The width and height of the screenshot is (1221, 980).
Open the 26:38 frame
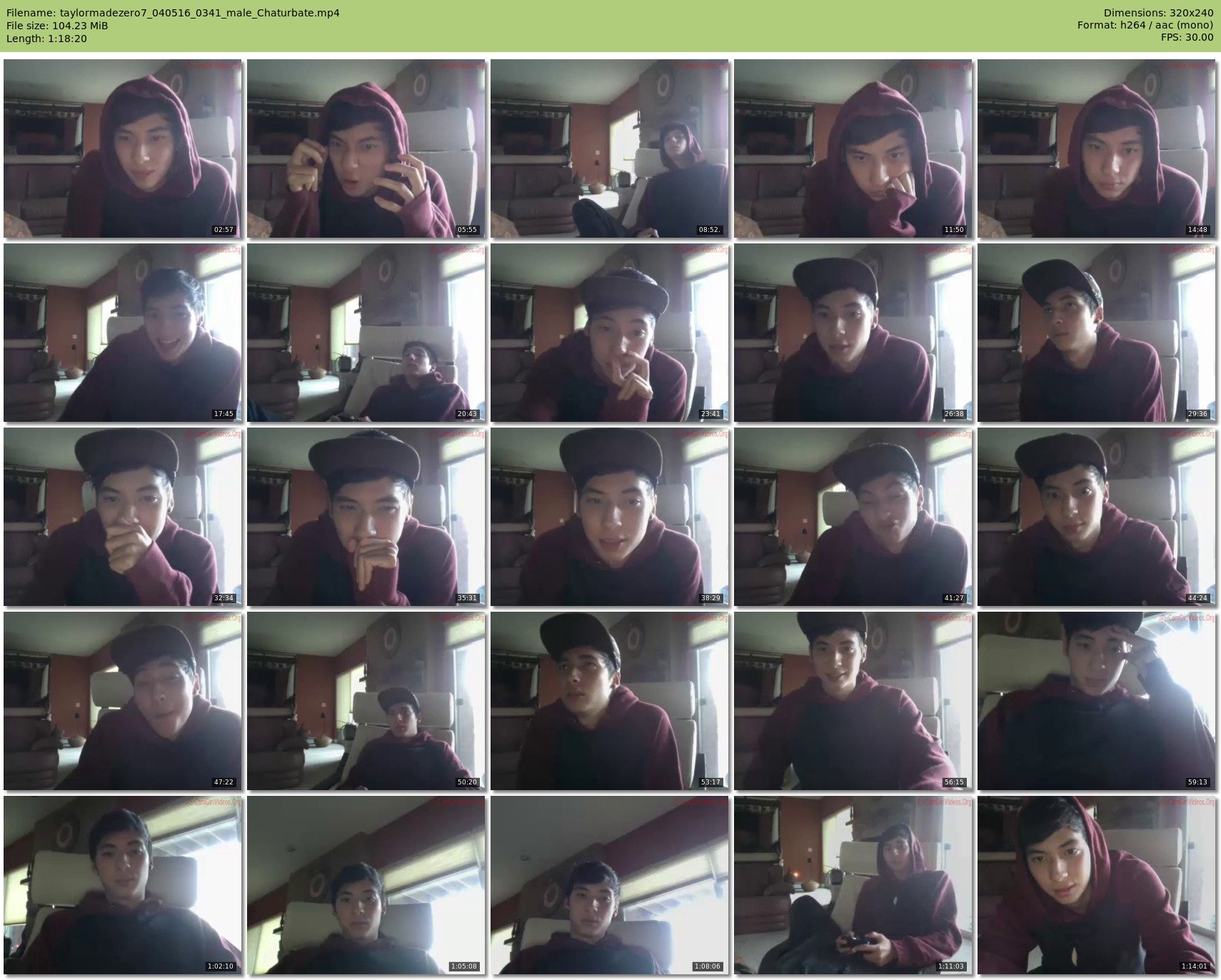tap(853, 333)
